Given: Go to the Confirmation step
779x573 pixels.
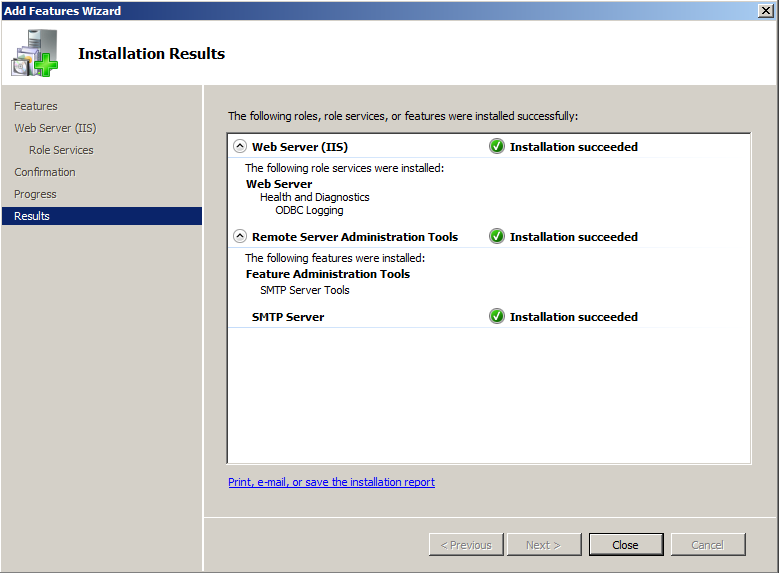Looking at the screenshot, I should (45, 172).
